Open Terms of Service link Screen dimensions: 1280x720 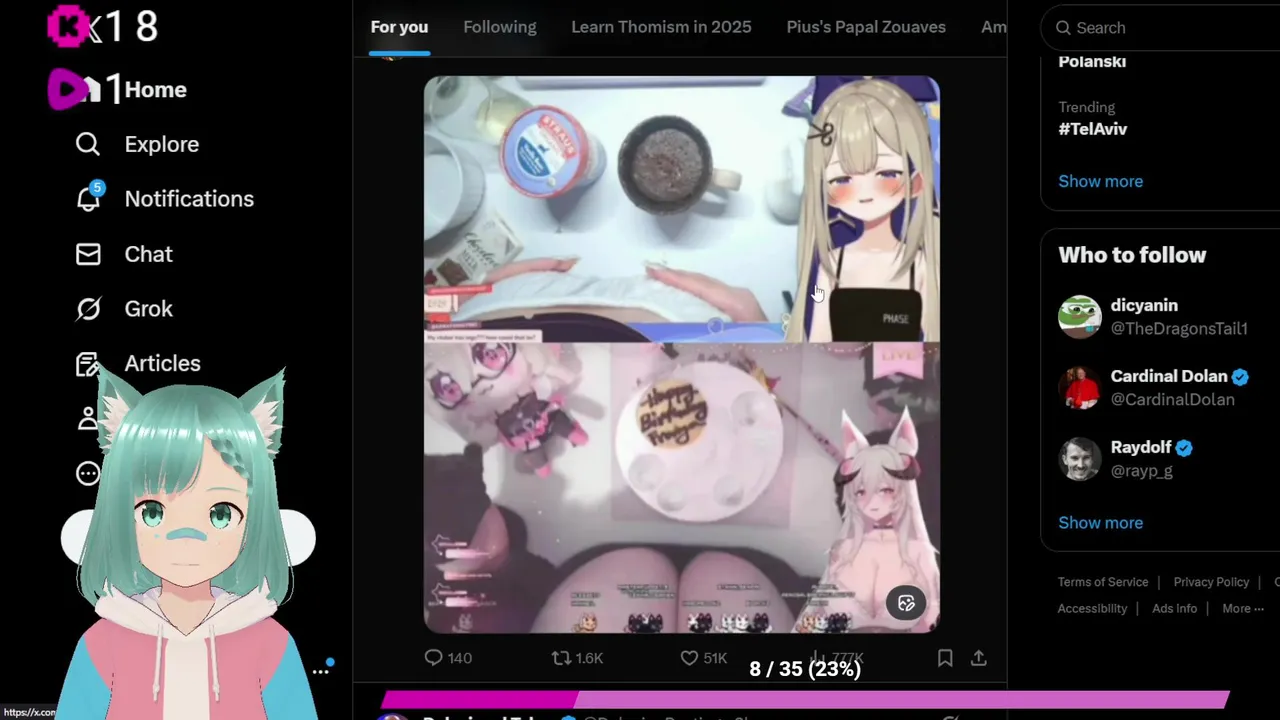[1103, 582]
